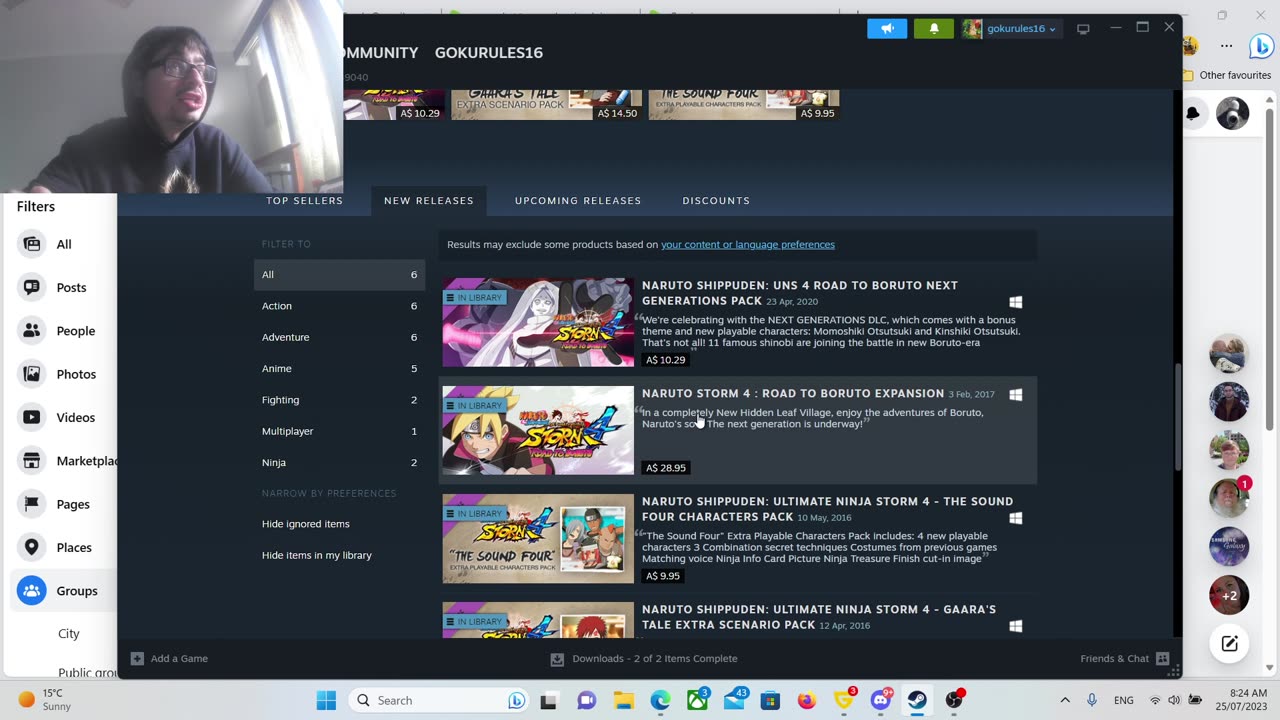Open Facebook profile avatar in browser
Viewport: 1280px width, 720px height.
1233,114
